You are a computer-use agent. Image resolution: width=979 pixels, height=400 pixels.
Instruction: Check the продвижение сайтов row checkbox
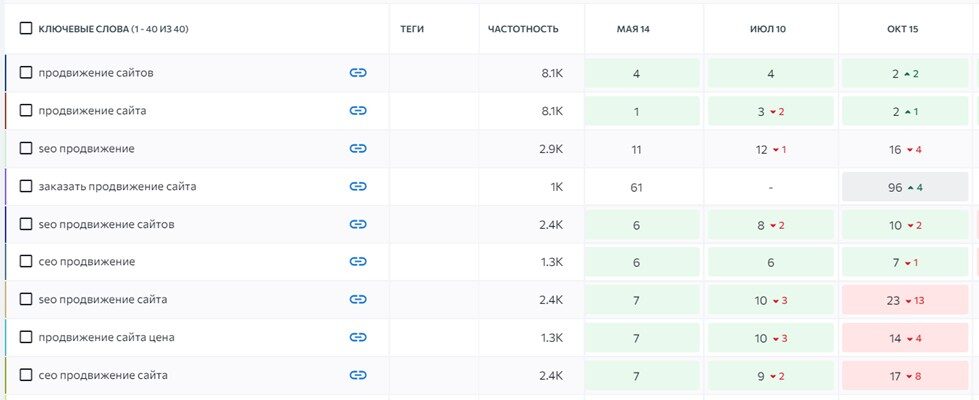coord(26,73)
